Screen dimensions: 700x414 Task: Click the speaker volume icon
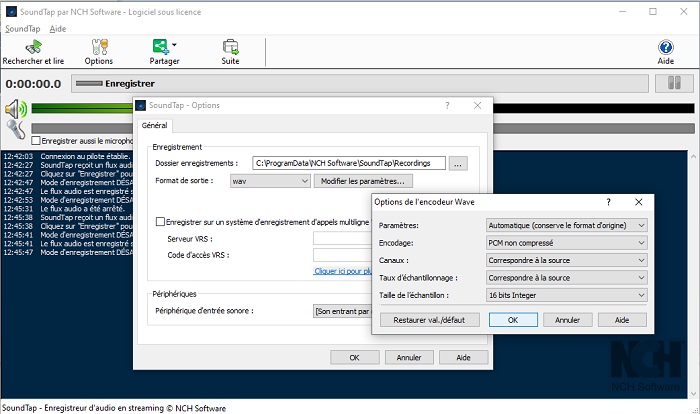pyautogui.click(x=16, y=109)
